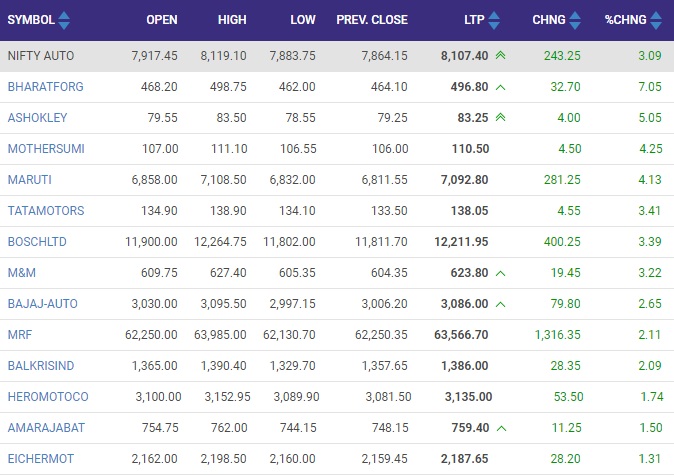This screenshot has width=674, height=476.
Task: Select MRF change value 1,316.35
Action: [558, 335]
